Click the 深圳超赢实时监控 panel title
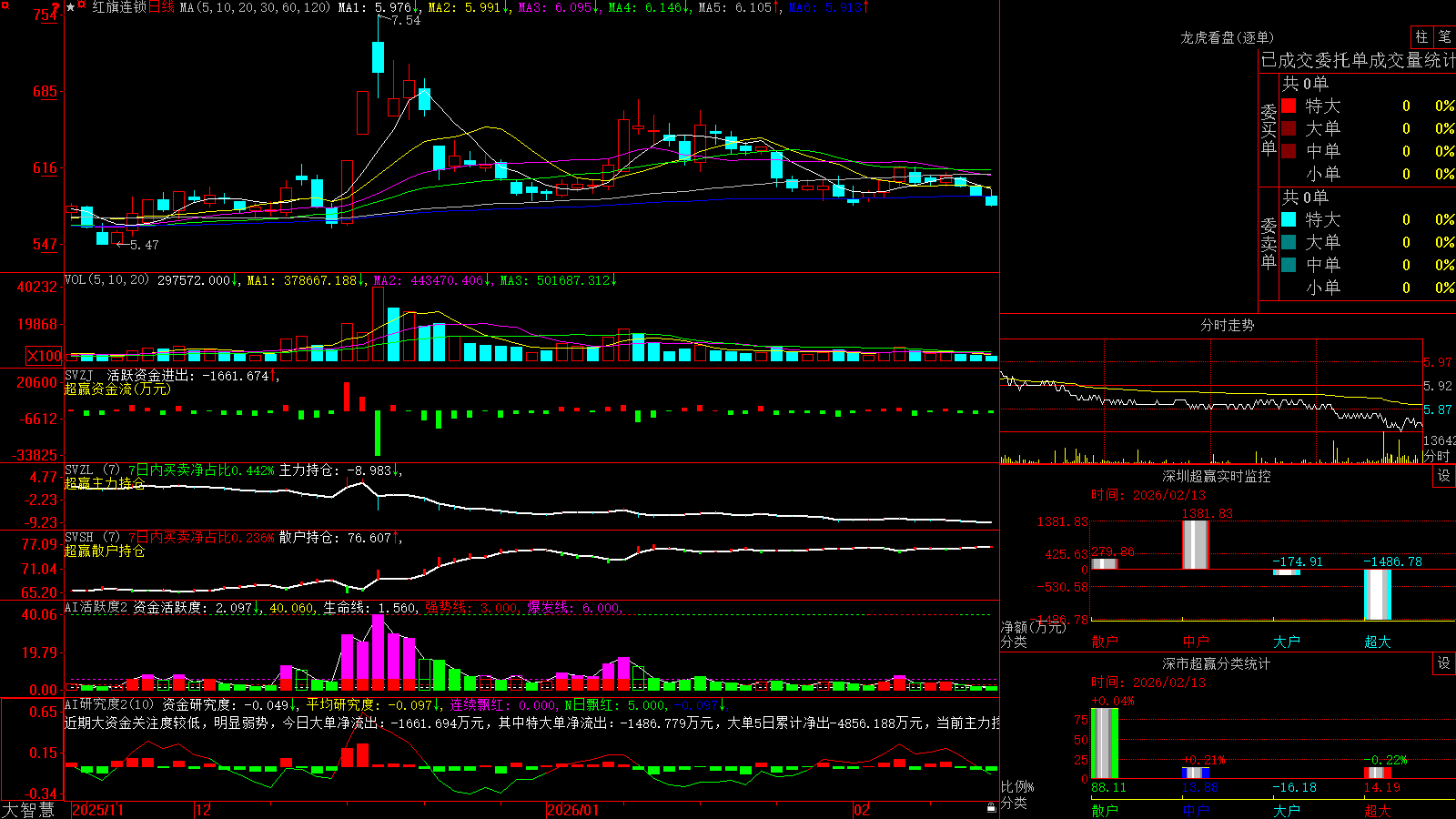Image resolution: width=1456 pixels, height=819 pixels. coord(1216,476)
